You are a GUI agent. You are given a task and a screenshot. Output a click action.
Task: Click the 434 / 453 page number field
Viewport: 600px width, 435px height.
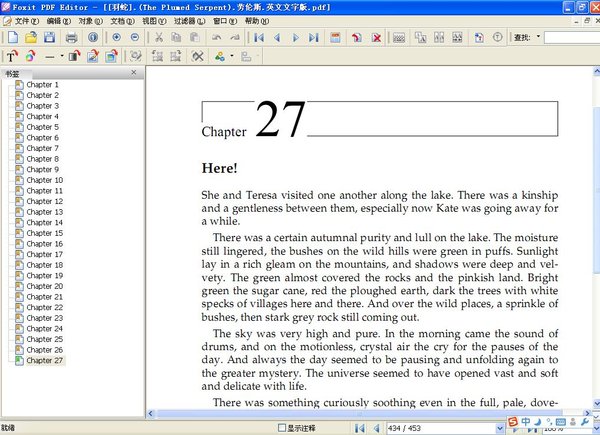[x=441, y=428]
